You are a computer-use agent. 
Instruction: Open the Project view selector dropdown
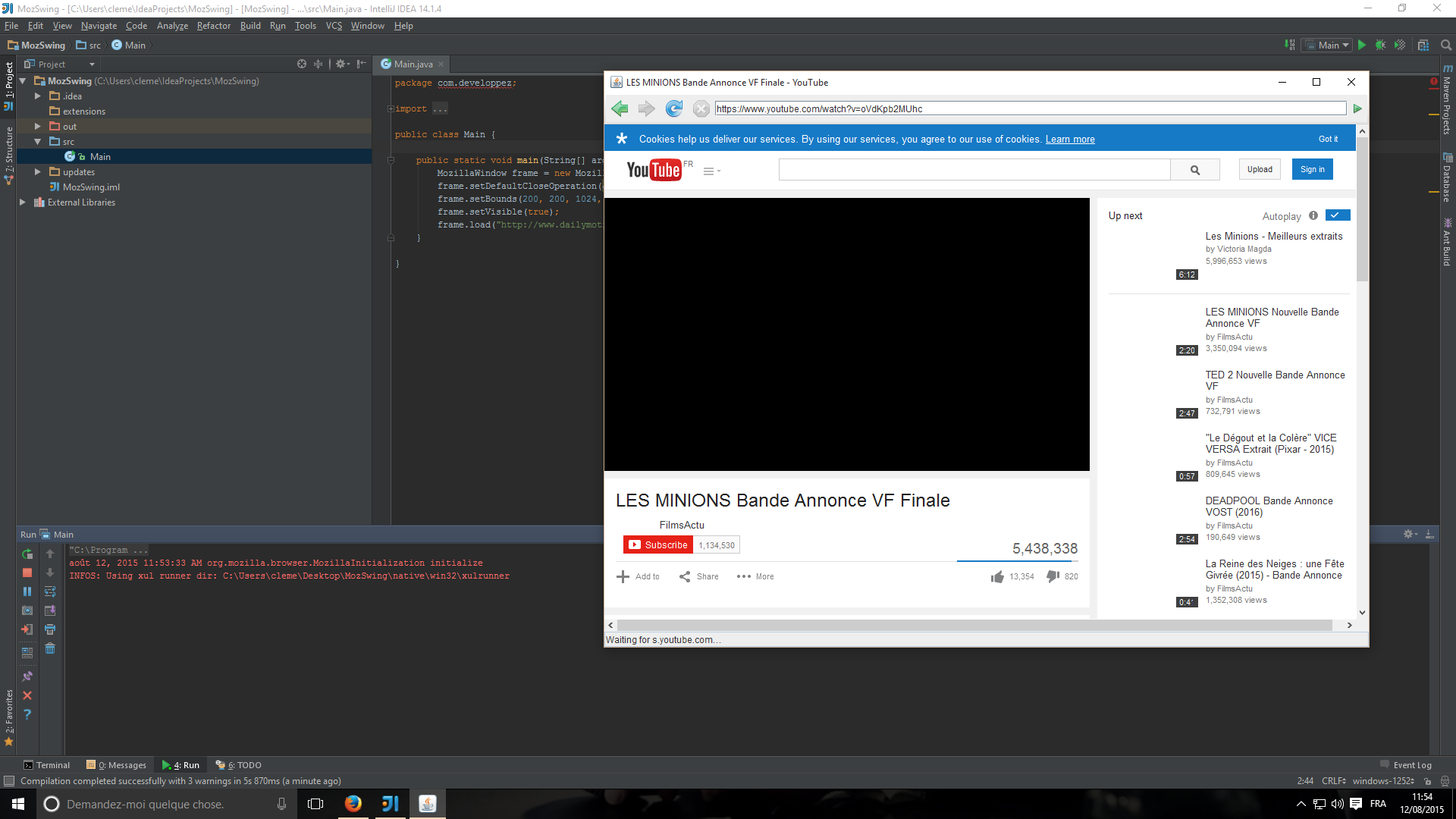pyautogui.click(x=58, y=64)
